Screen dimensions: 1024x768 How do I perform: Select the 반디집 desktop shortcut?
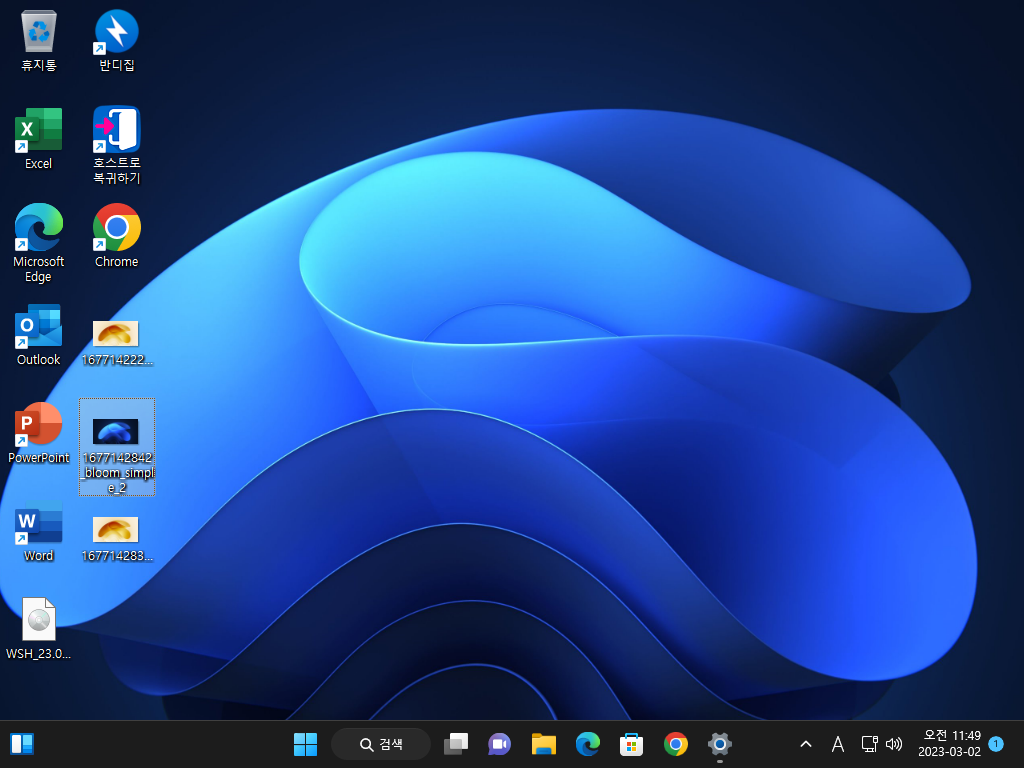[x=116, y=39]
